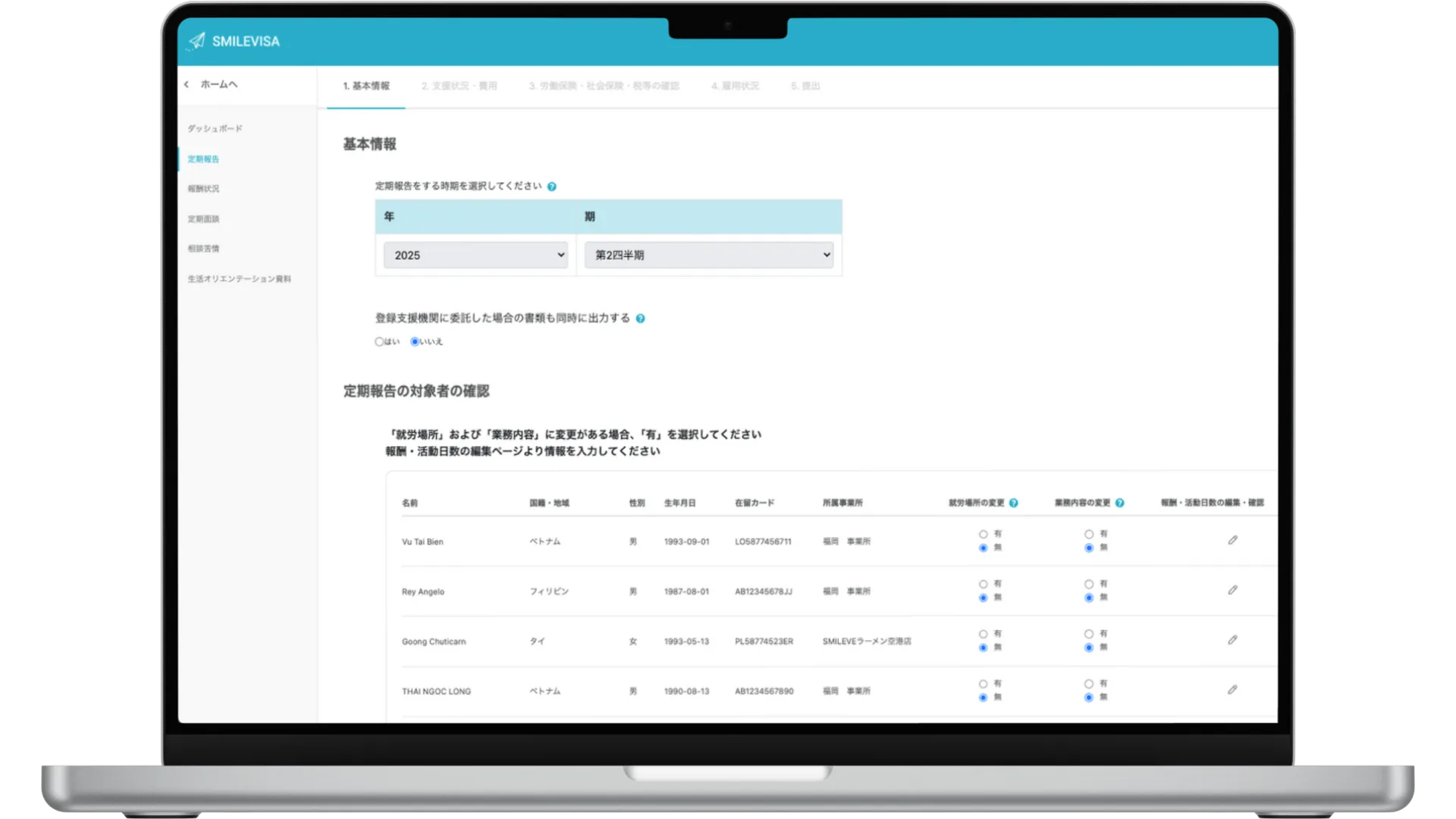Open 生活オリエンテーション資料 sidebar item
The image size is (1456, 819).
pos(239,279)
